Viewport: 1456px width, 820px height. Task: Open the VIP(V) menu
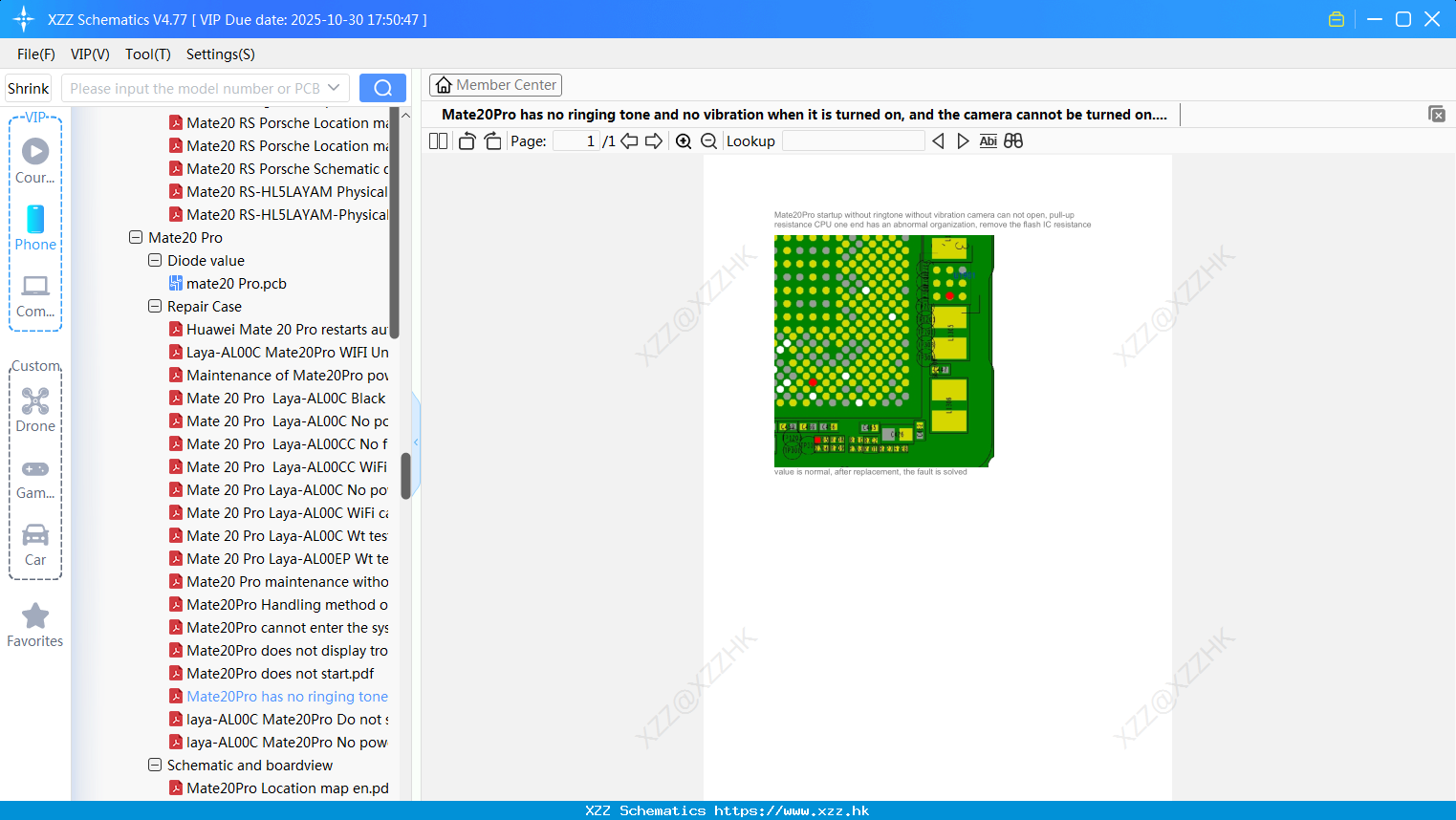point(90,54)
